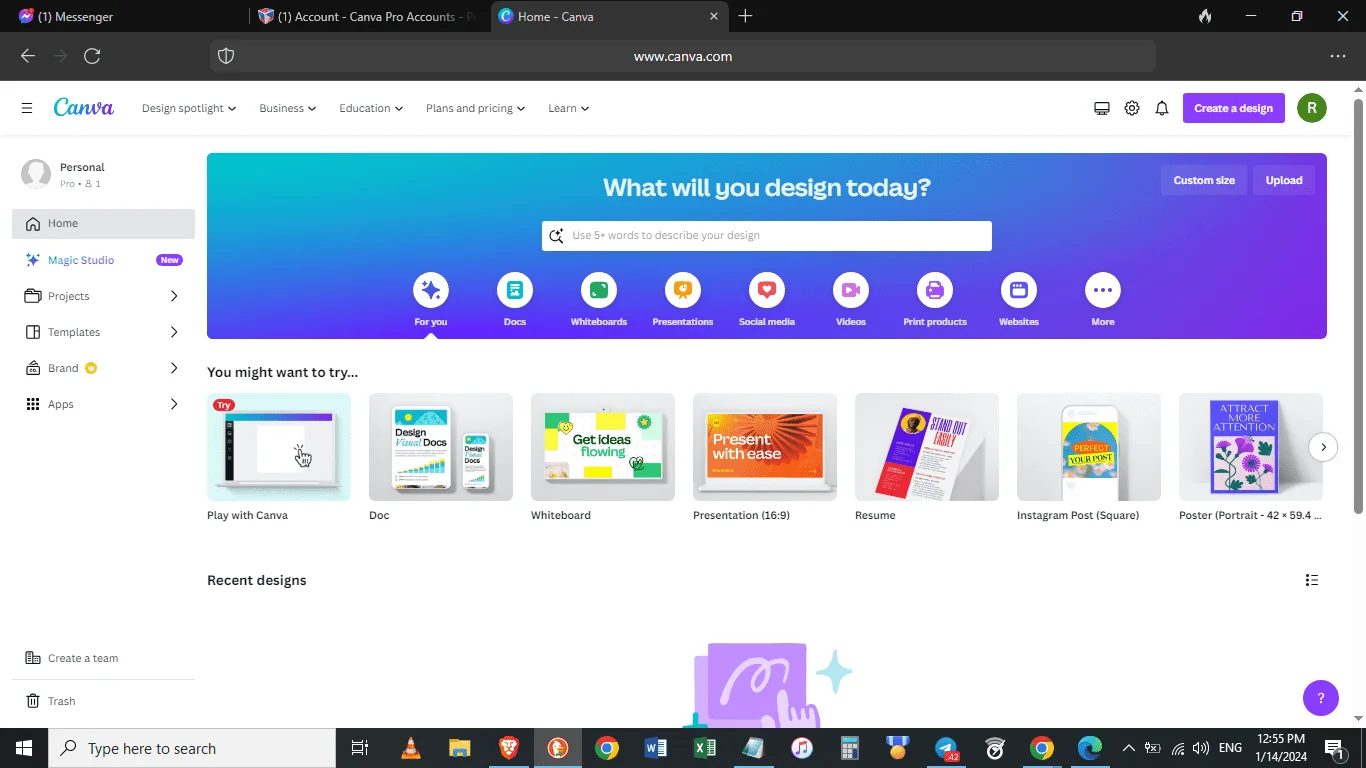Open the purple help question button

pyautogui.click(x=1321, y=698)
